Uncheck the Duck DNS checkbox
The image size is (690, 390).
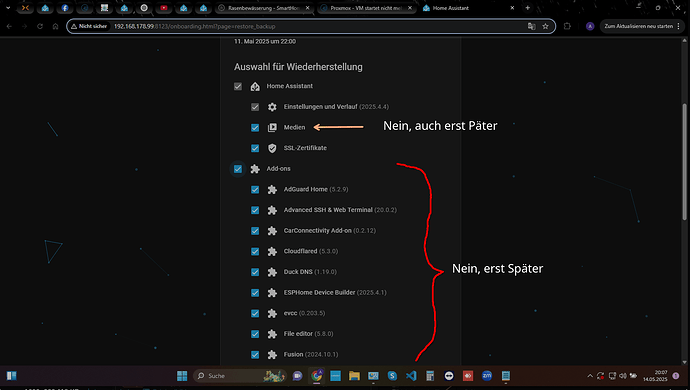[255, 272]
